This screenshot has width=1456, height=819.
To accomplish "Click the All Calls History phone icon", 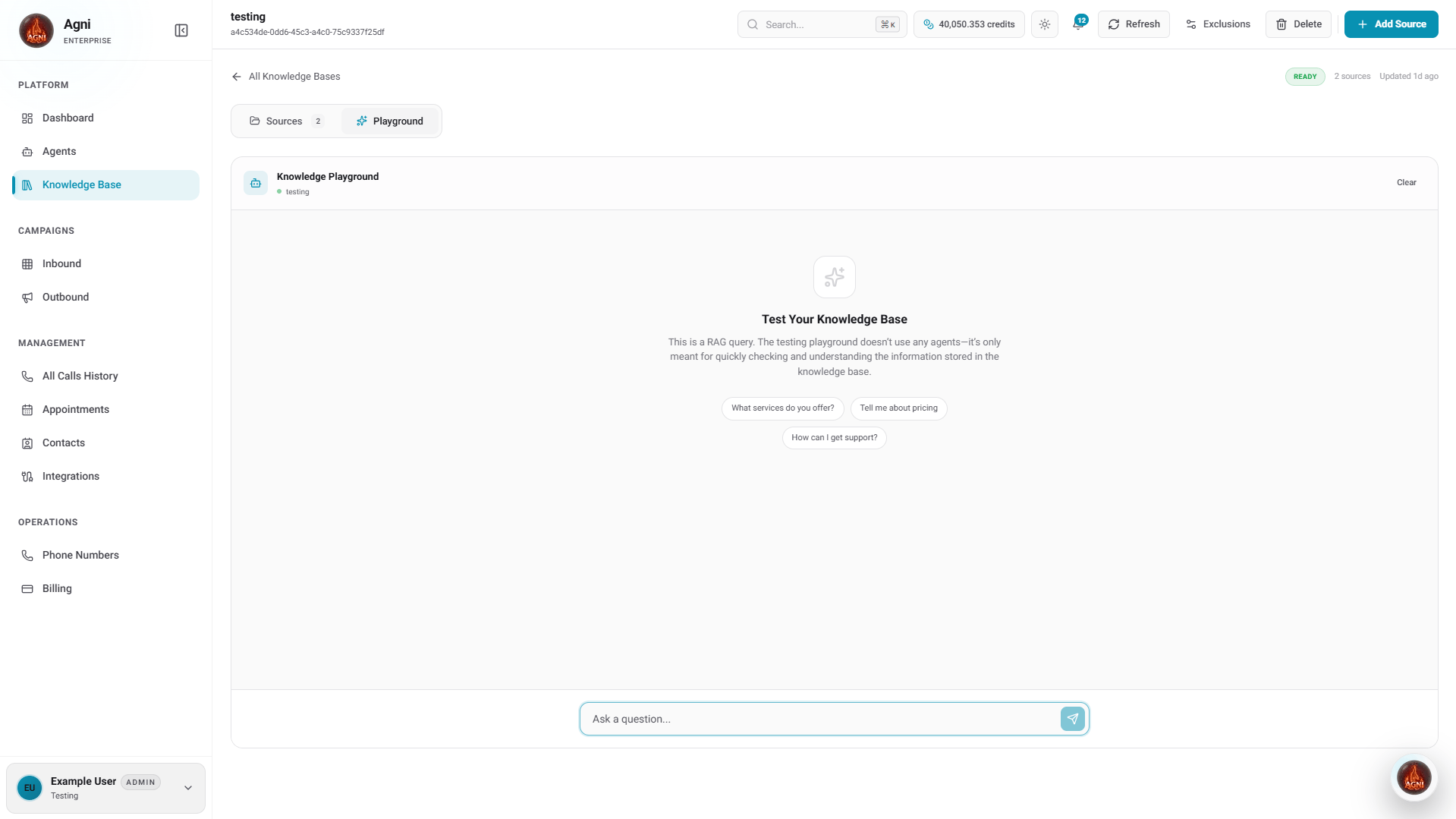I will click(27, 376).
